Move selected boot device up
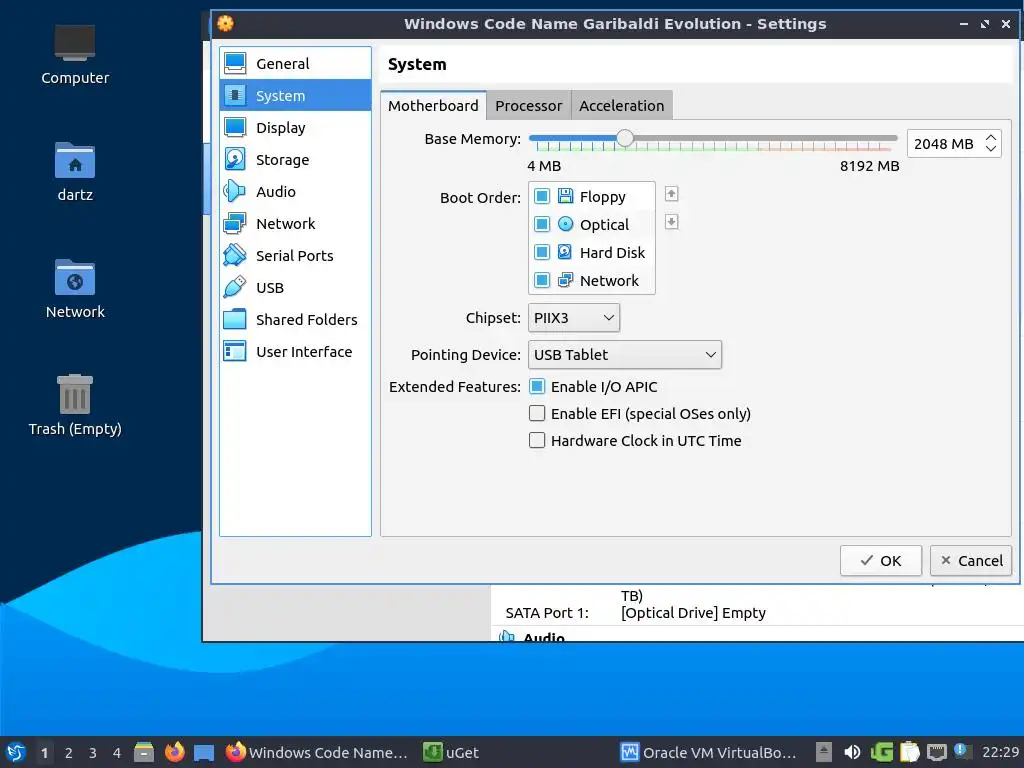The image size is (1024, 768). tap(671, 194)
